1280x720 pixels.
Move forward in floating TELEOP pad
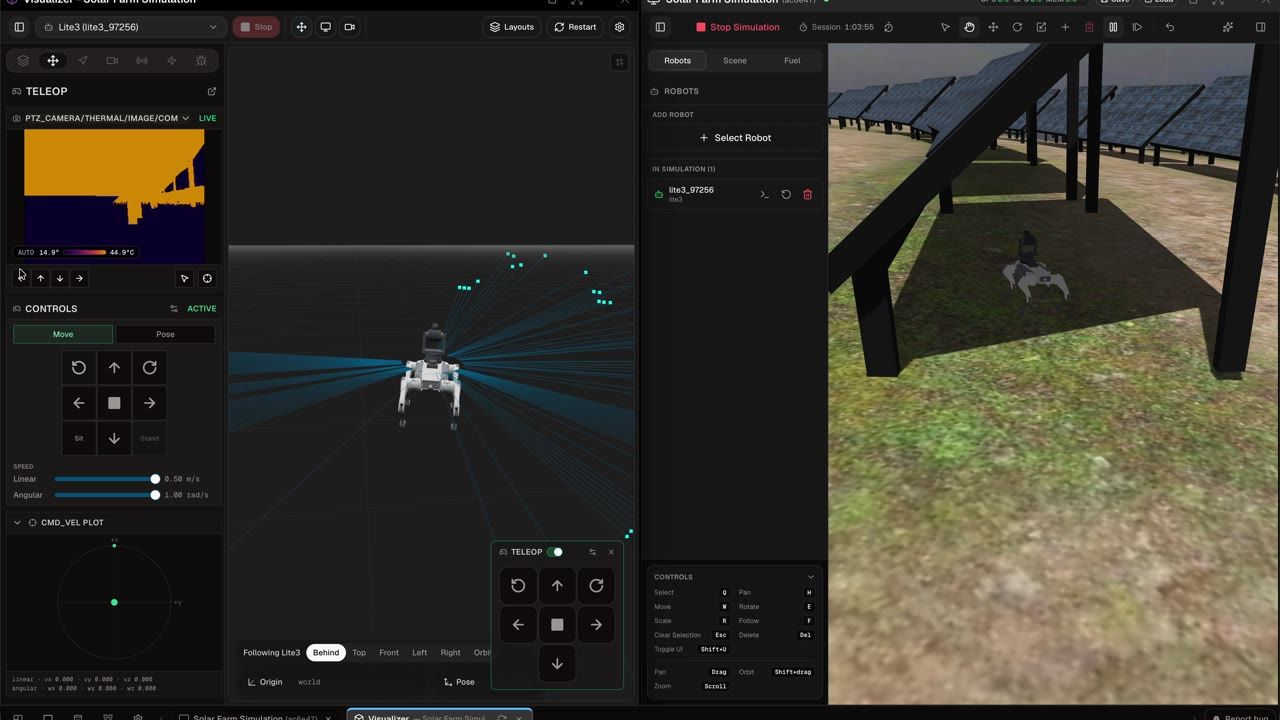coord(557,586)
